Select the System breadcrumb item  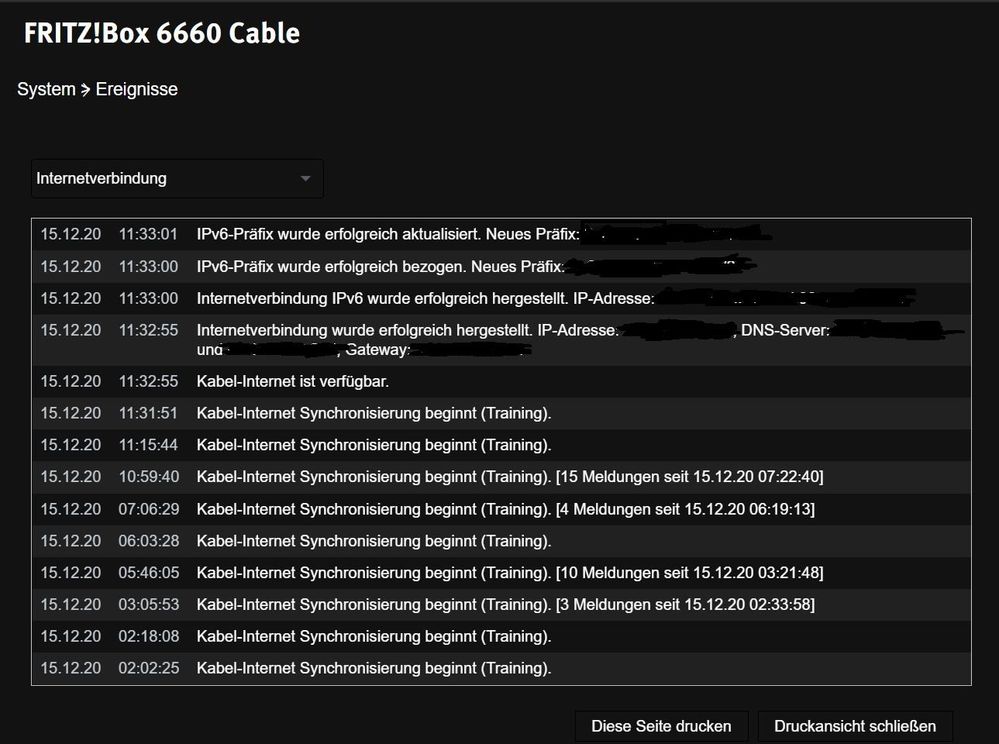click(46, 89)
